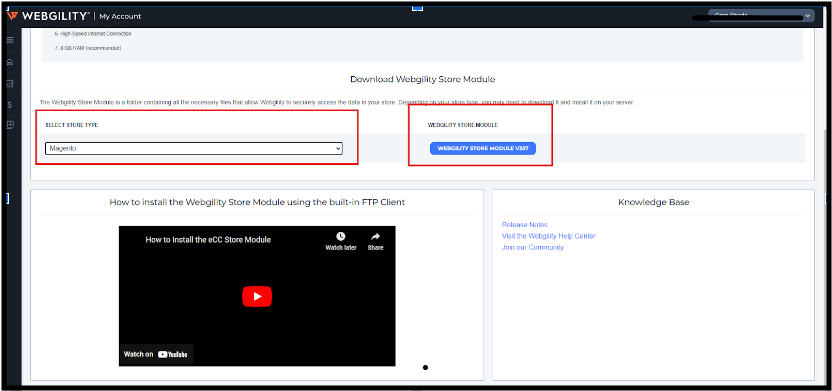Click '7. 8 GB RAM (recommended)' text

tap(88, 48)
